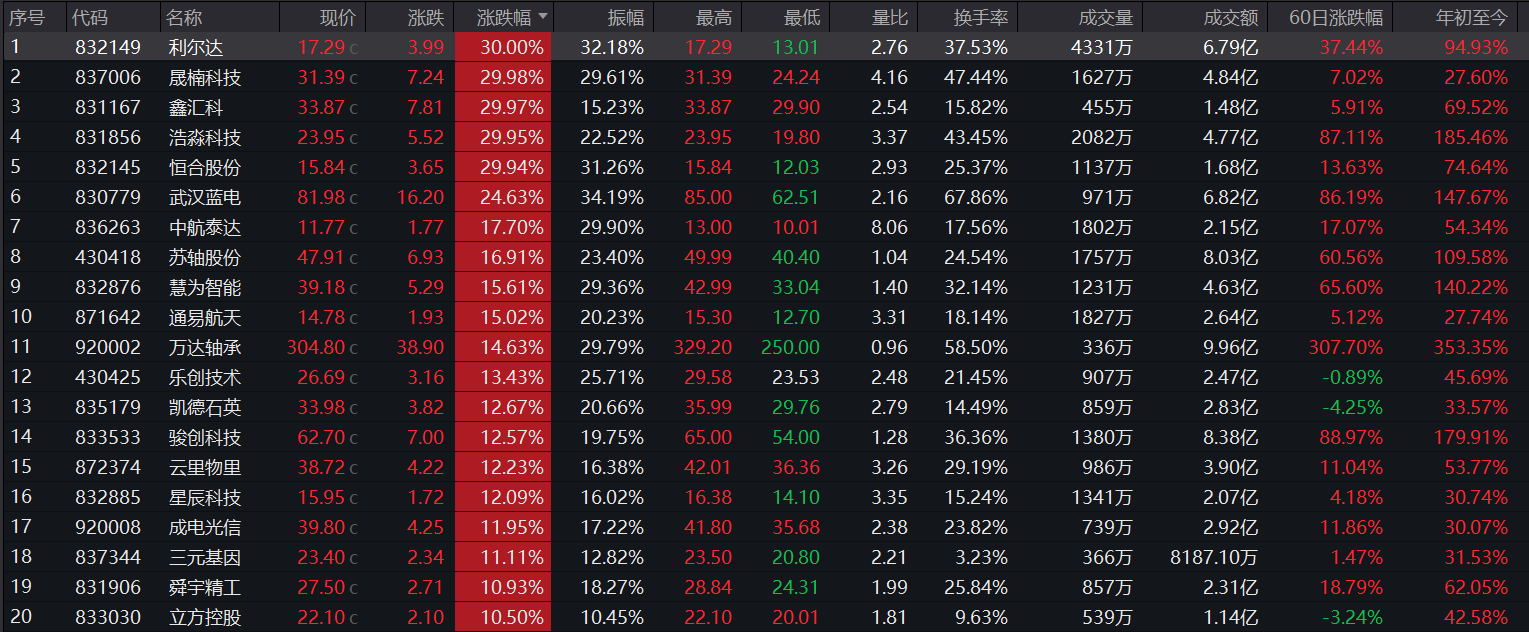The height and width of the screenshot is (632, 1529).
Task: Select the stock name 恒合股份
Action: click(205, 167)
